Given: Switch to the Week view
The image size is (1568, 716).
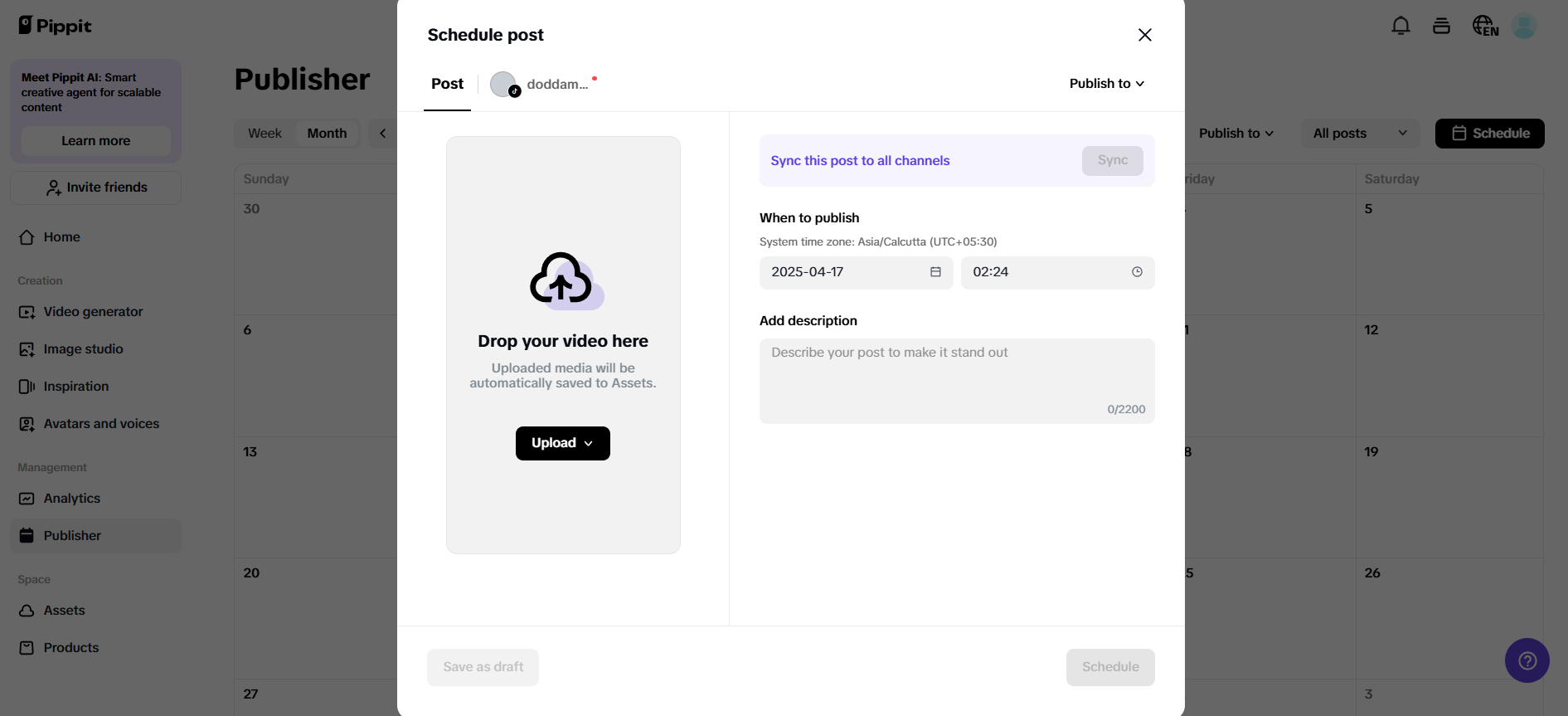Looking at the screenshot, I should click(x=265, y=134).
